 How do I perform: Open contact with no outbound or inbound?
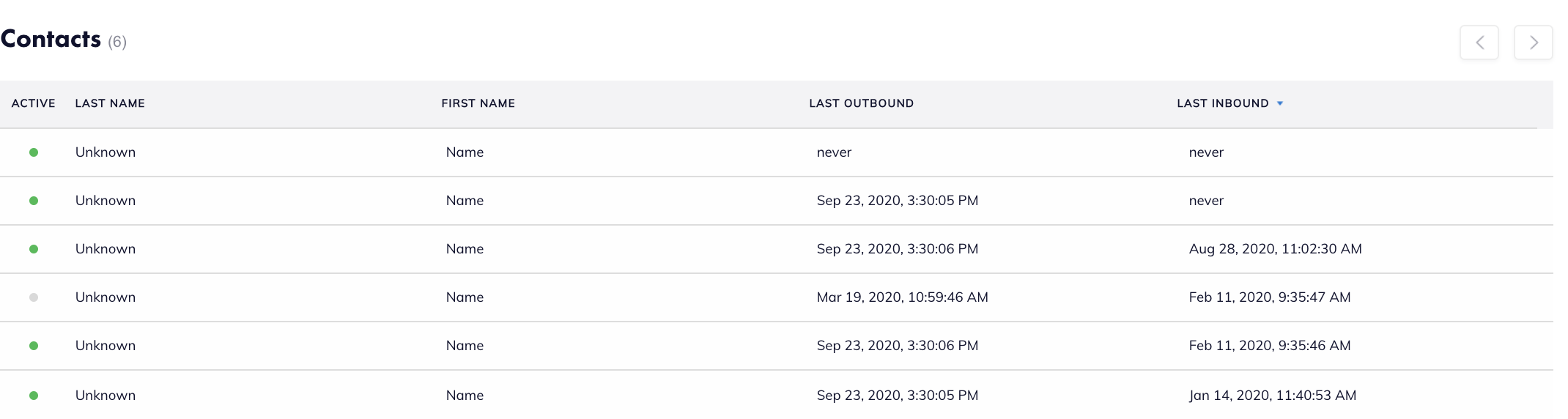[106, 152]
